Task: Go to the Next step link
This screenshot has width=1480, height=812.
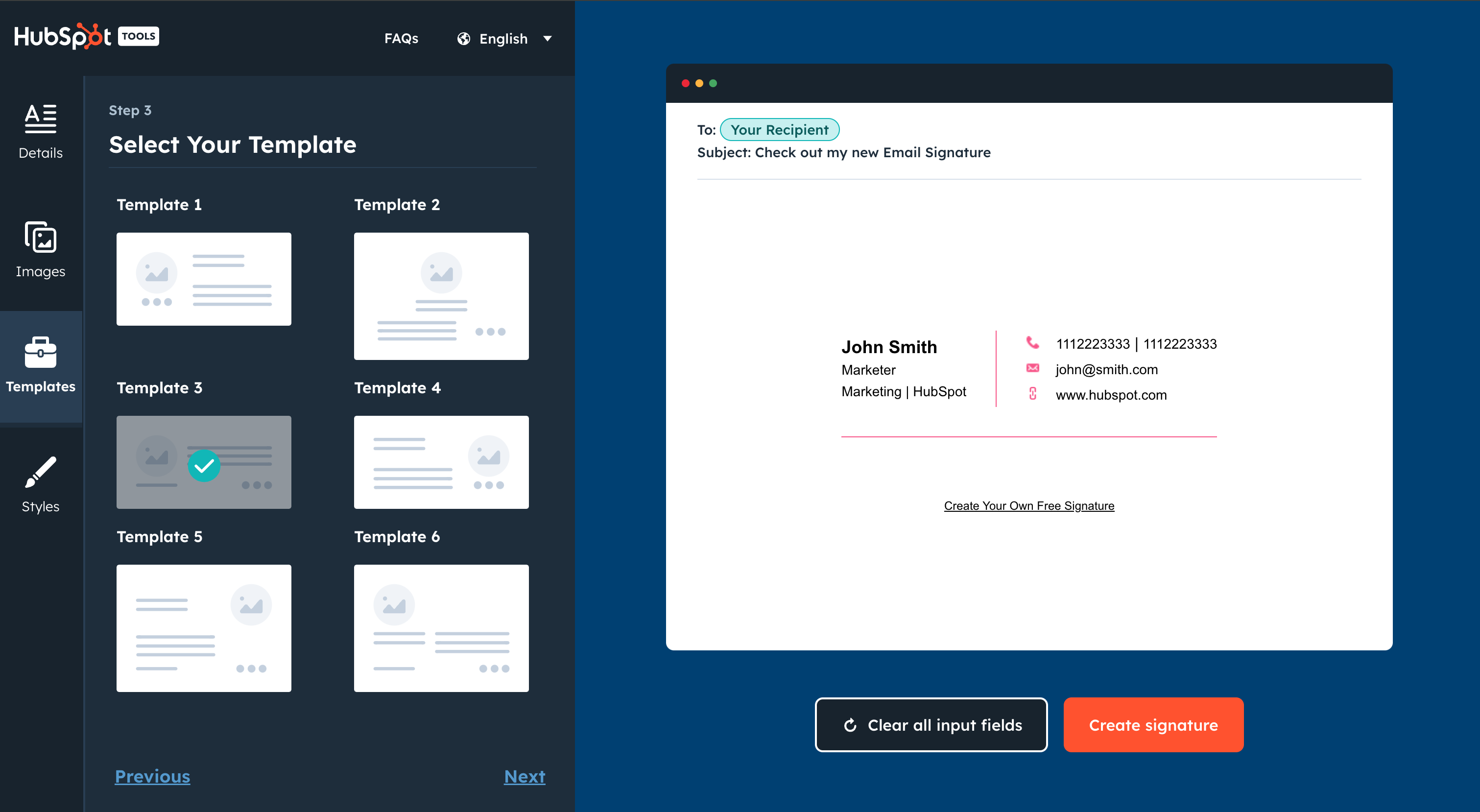Action: pyautogui.click(x=524, y=776)
